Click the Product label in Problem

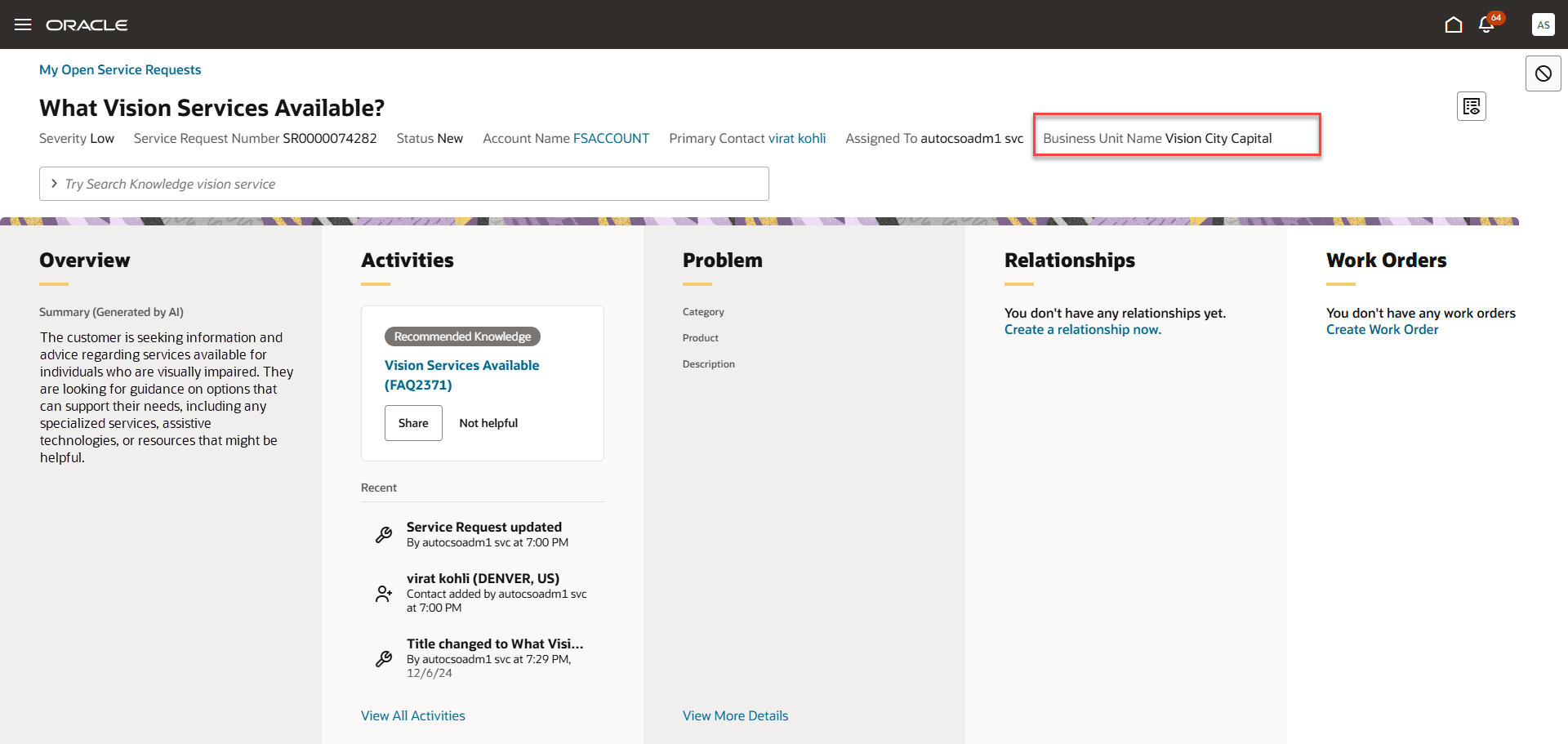pyautogui.click(x=701, y=338)
